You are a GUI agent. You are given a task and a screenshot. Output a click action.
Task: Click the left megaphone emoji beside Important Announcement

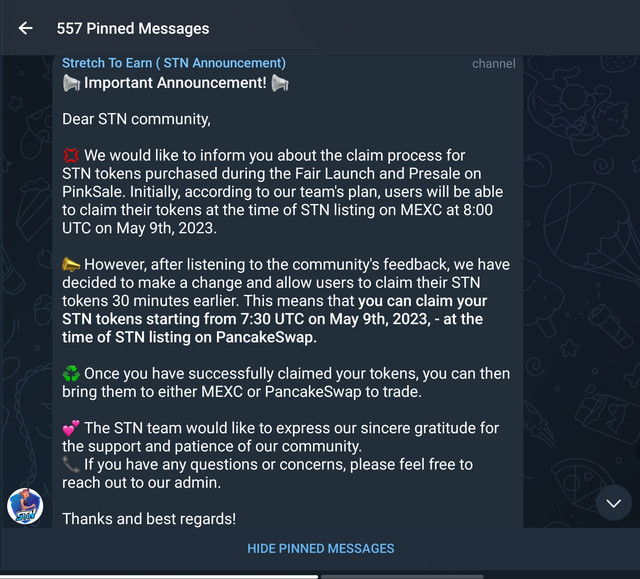pos(71,83)
